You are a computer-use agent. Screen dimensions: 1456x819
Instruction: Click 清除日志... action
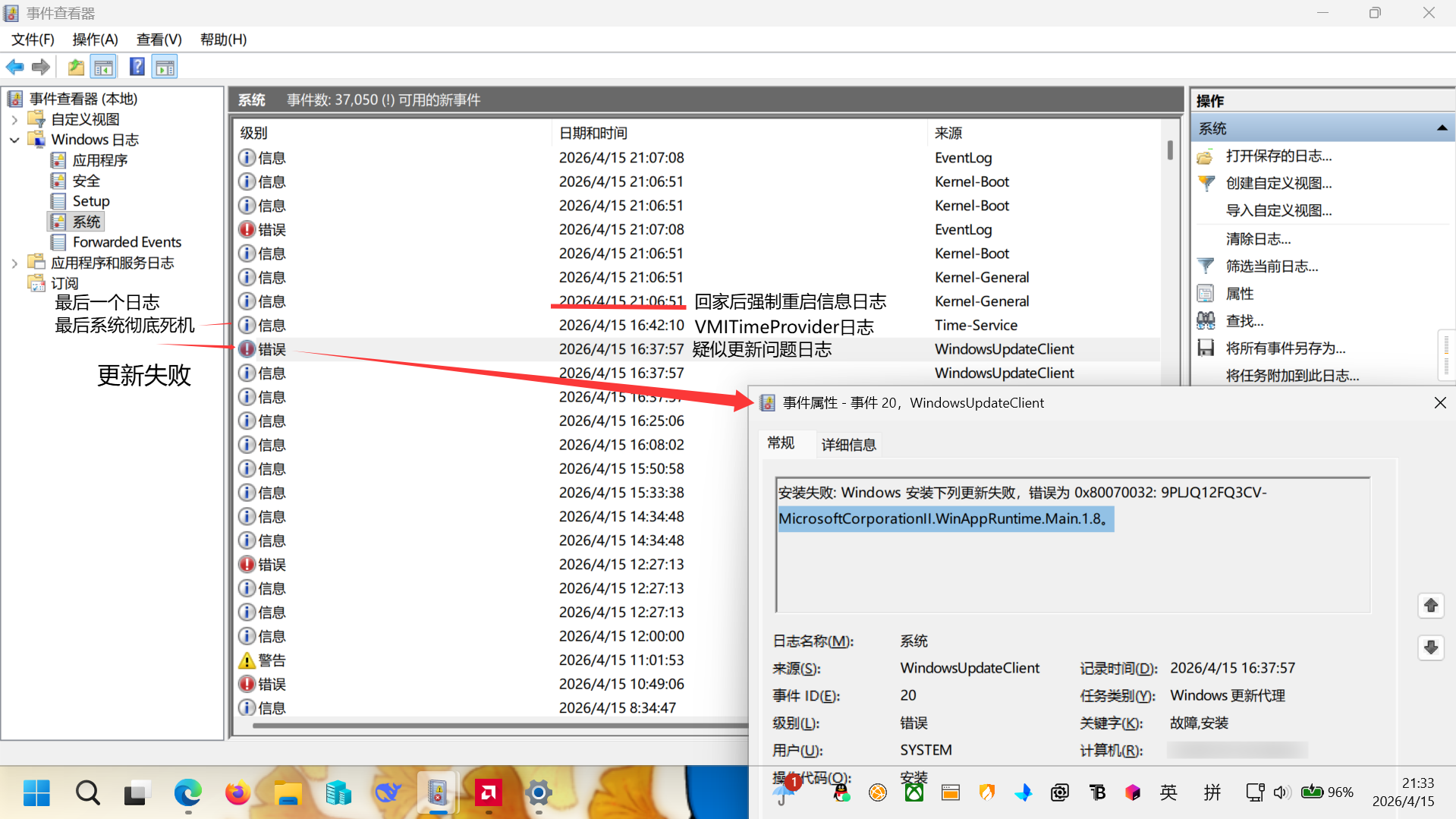tap(1258, 239)
